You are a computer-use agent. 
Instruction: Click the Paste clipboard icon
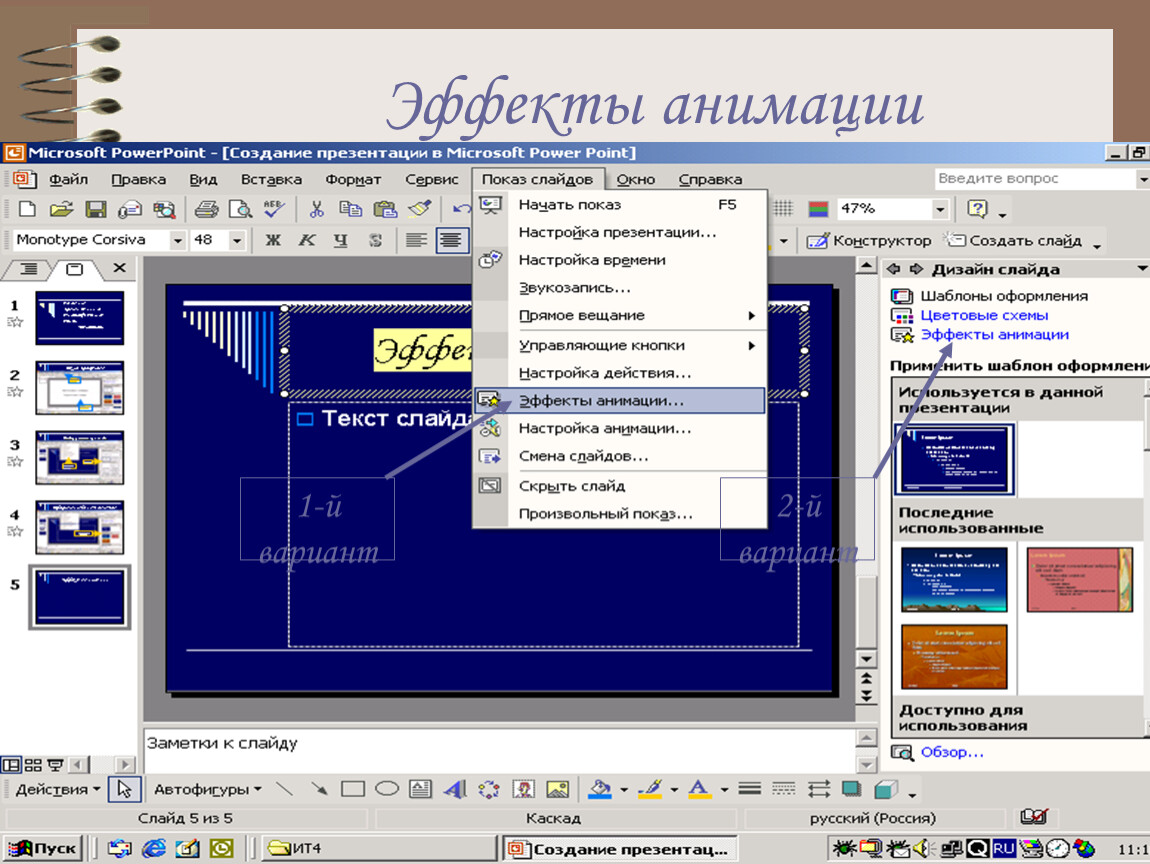(385, 209)
